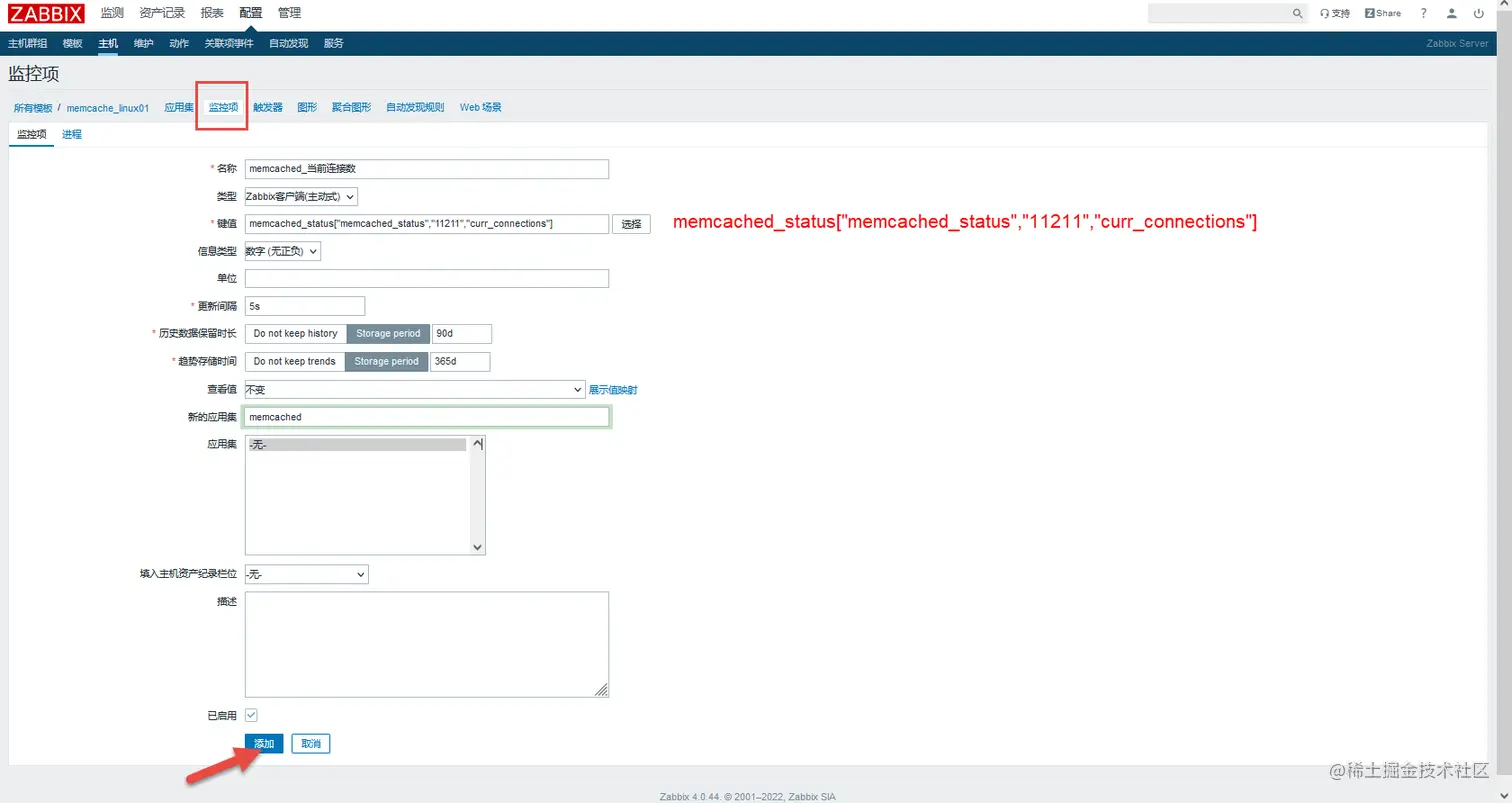
Task: Switch to the 进程 tab
Action: pyautogui.click(x=72, y=134)
